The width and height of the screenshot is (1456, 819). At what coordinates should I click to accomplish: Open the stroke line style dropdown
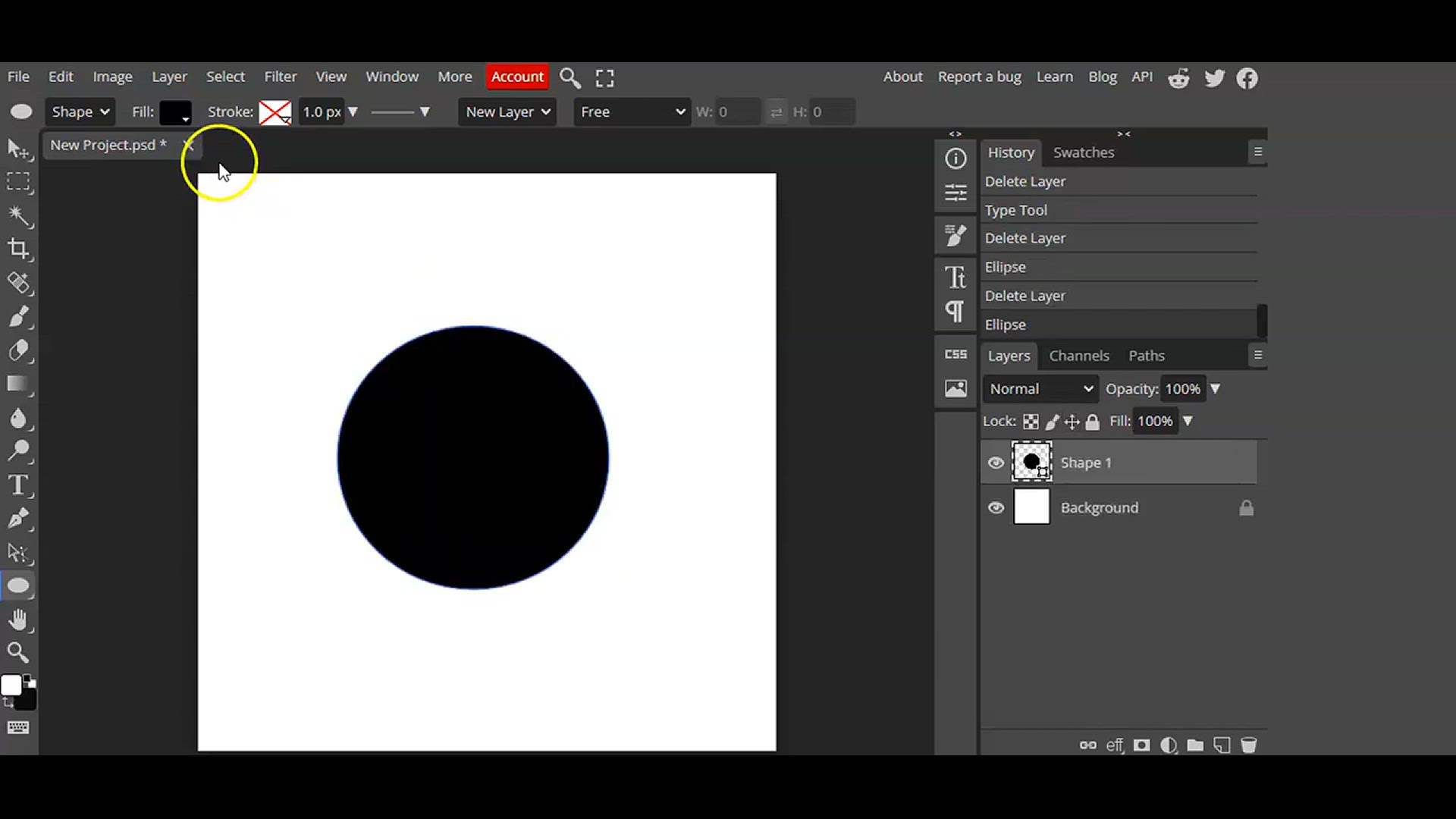(400, 112)
